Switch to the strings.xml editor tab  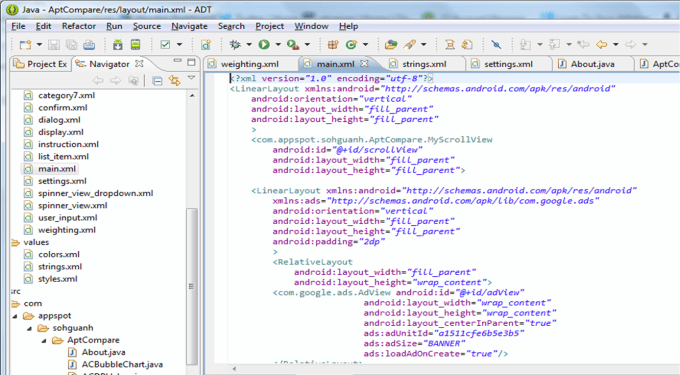[424, 64]
